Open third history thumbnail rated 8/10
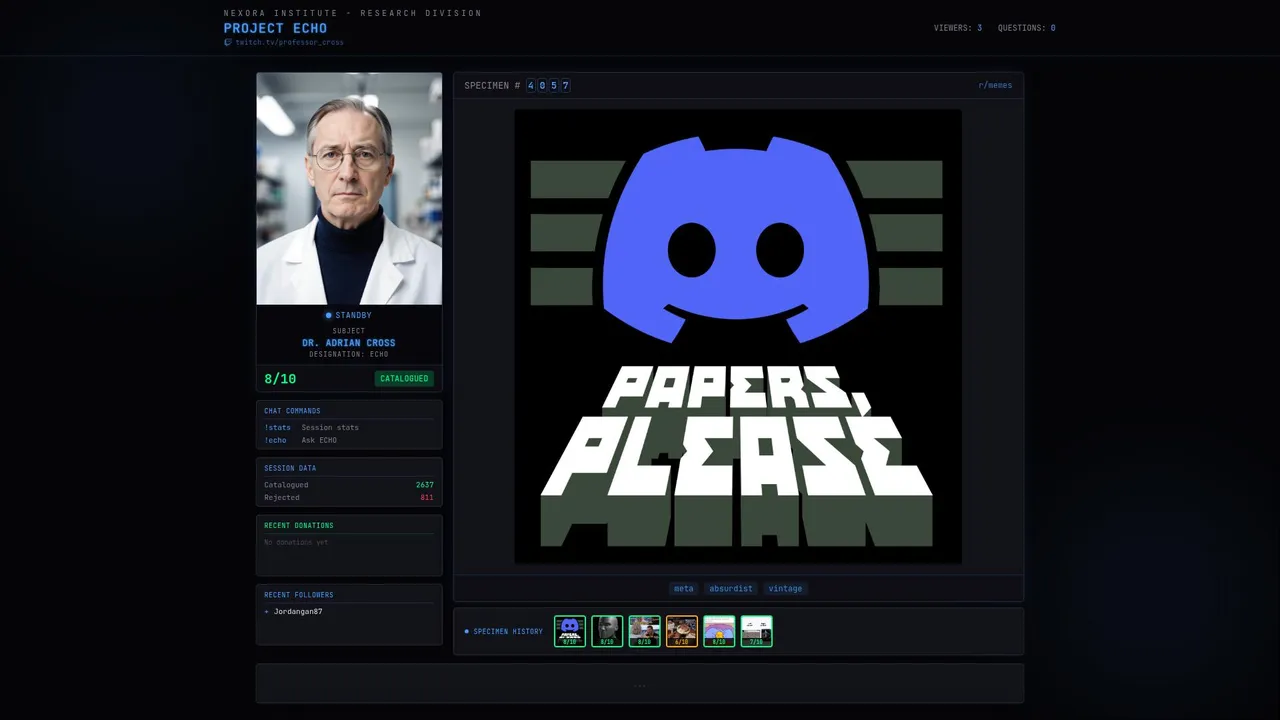This screenshot has height=720, width=1280. click(645, 631)
